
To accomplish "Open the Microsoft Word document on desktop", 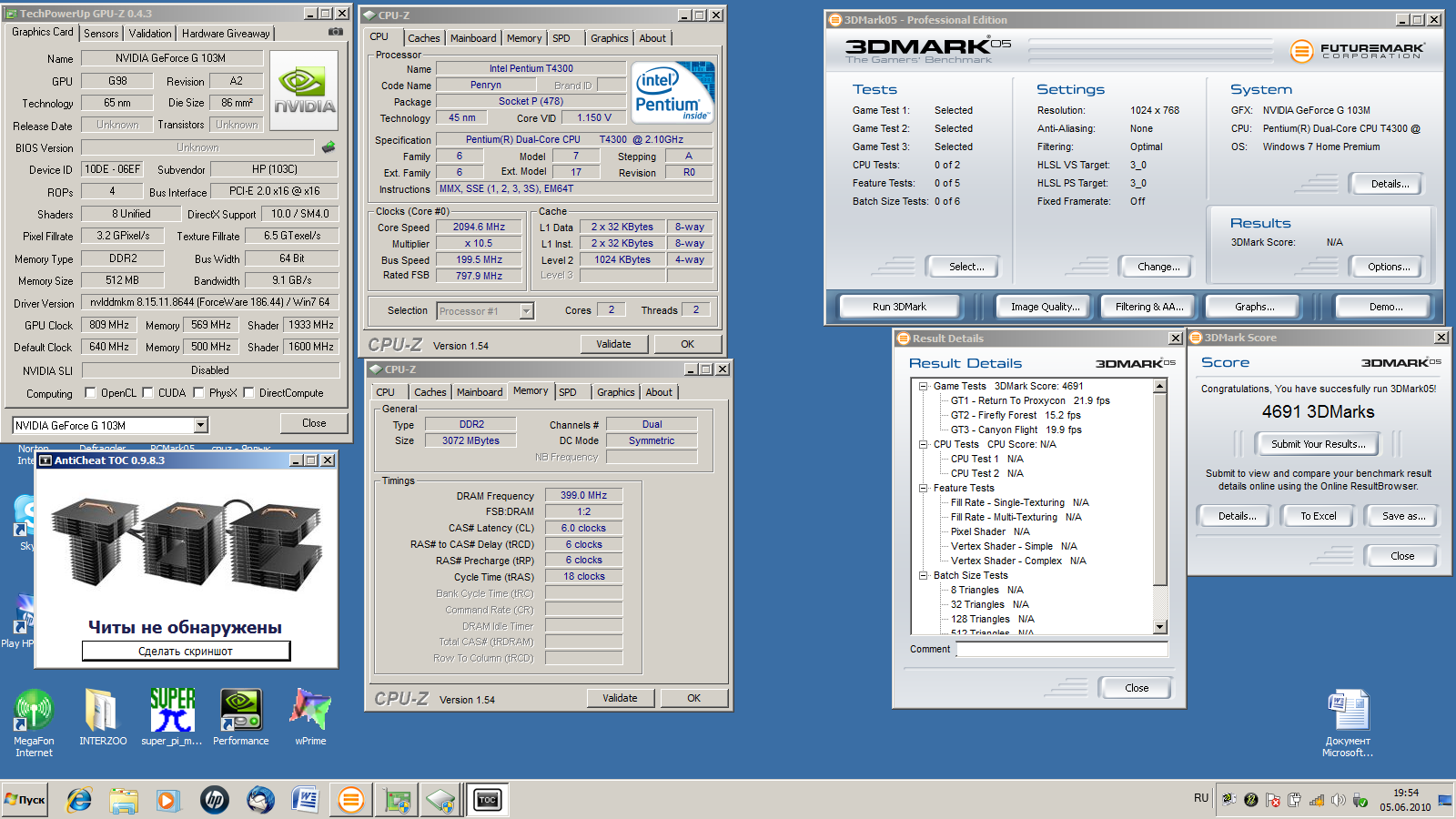I will 1348,723.
